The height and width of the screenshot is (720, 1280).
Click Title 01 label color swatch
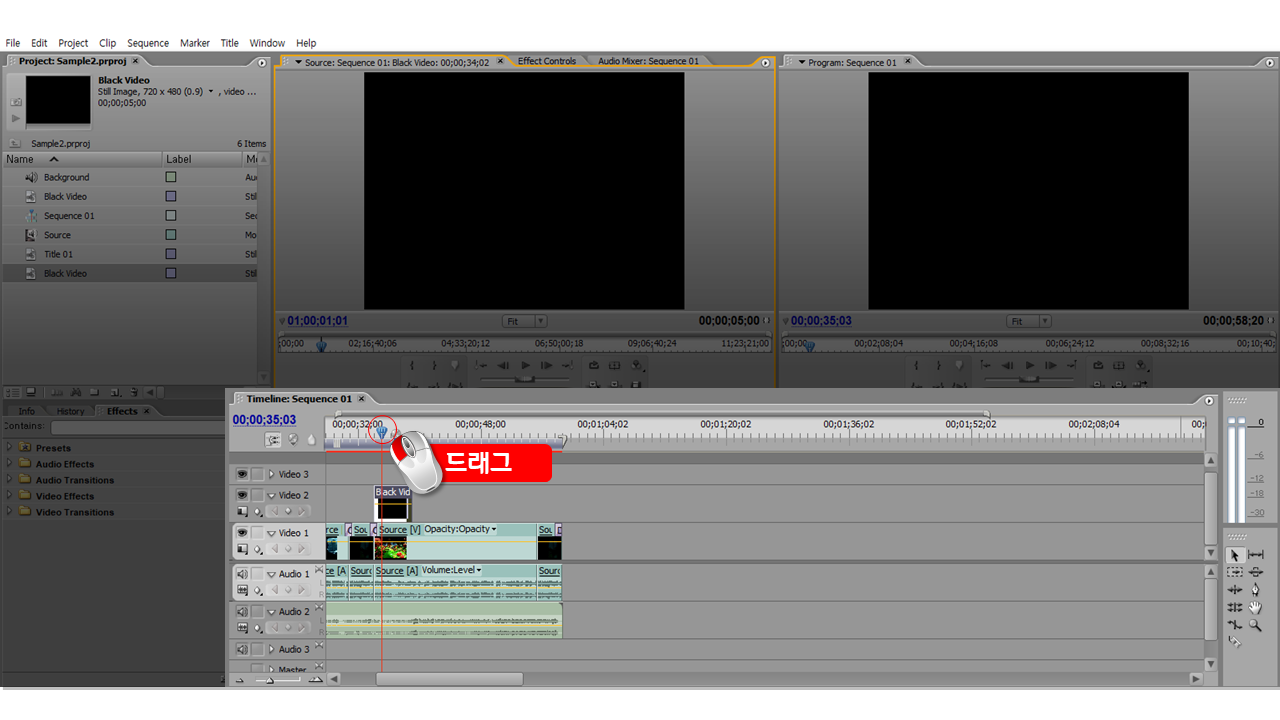(x=171, y=254)
